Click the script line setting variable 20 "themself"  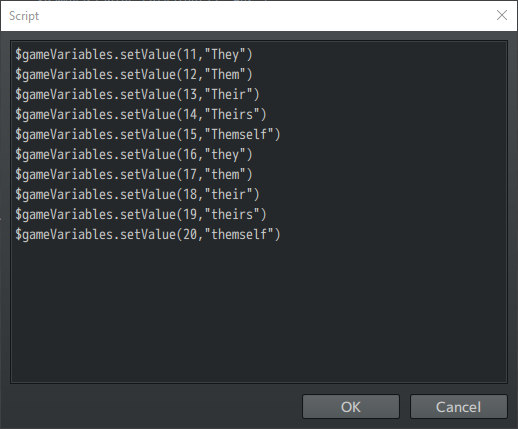tap(148, 234)
